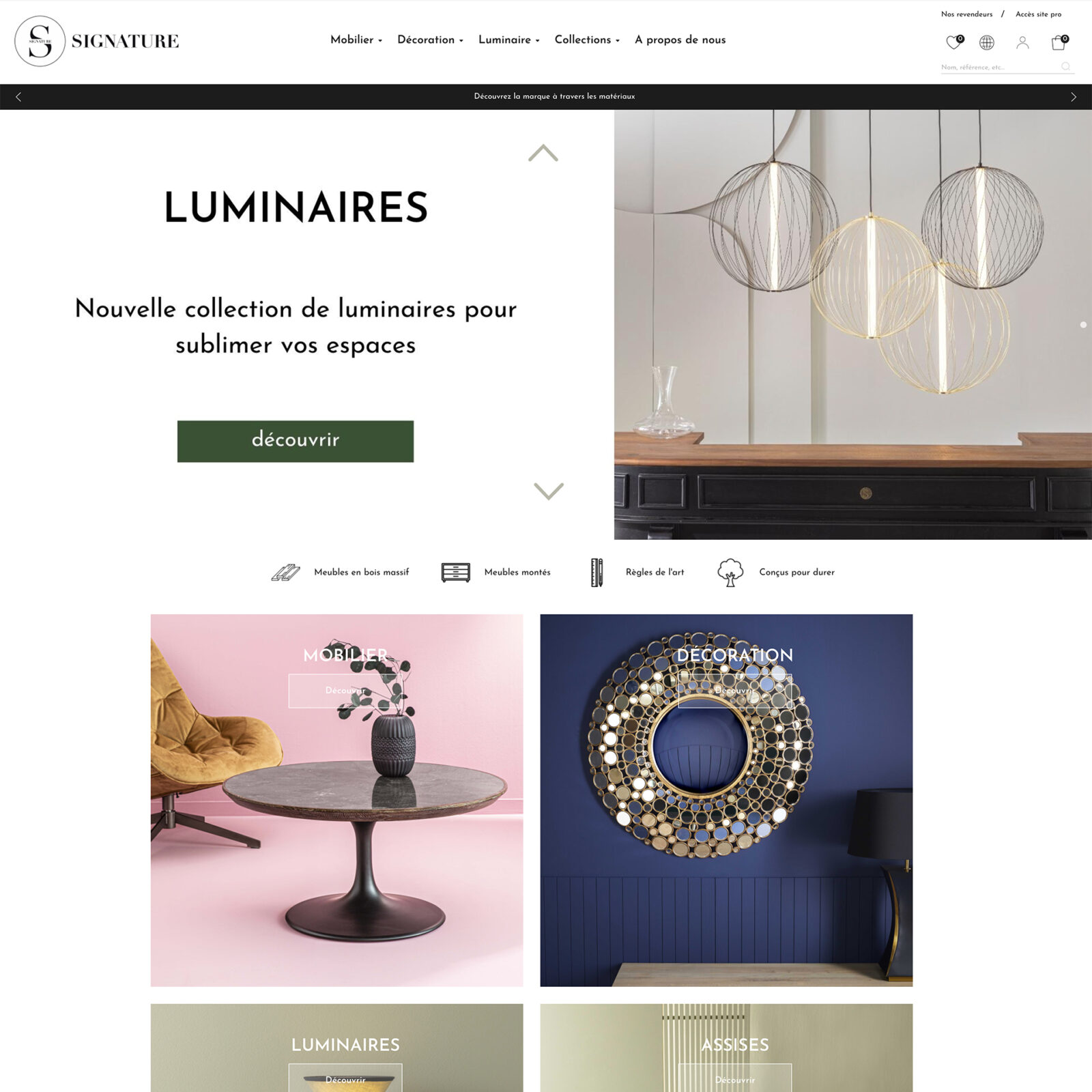Click the green découvrir button
The image size is (1092, 1092).
click(296, 441)
